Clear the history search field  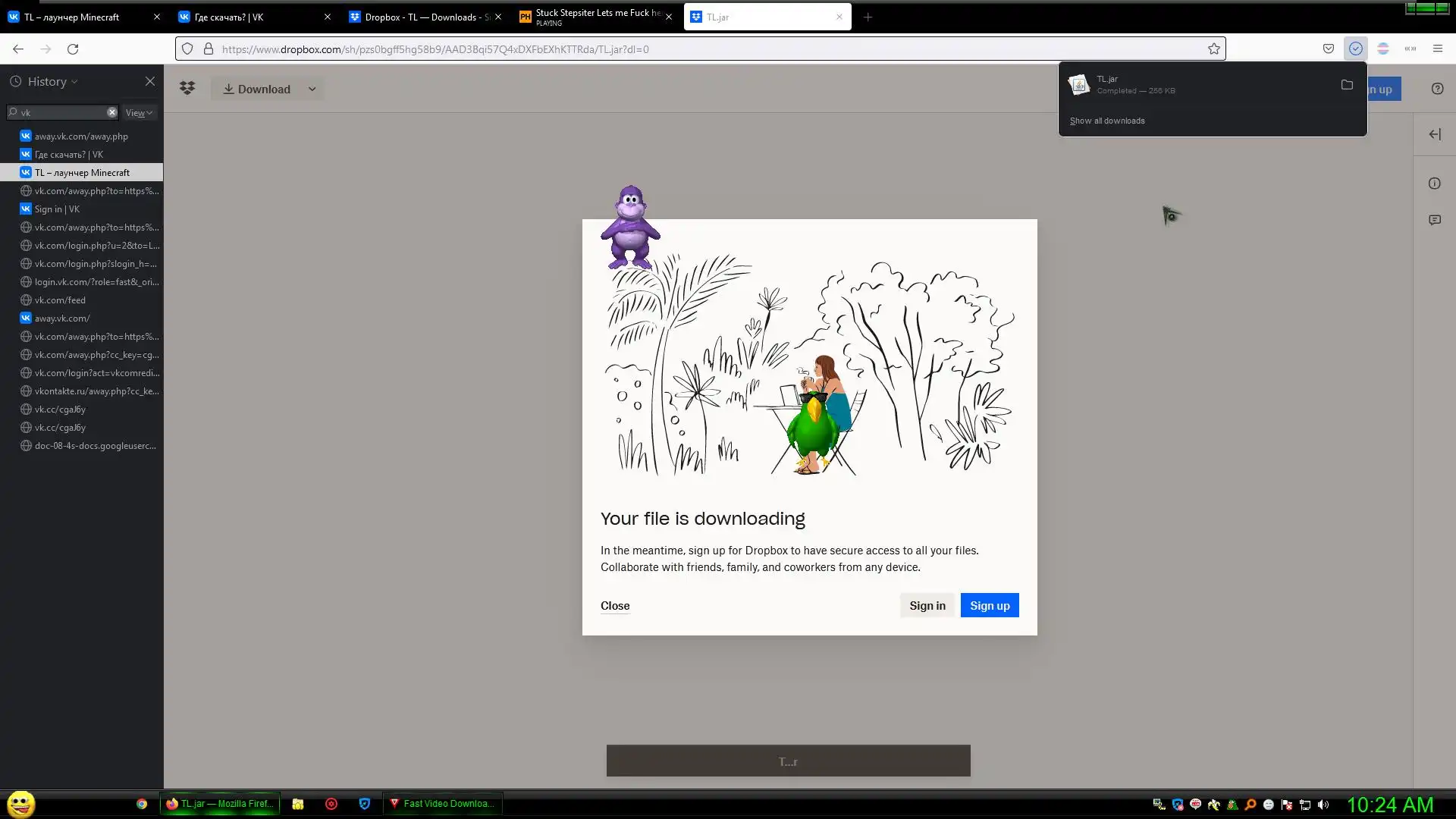[x=112, y=112]
